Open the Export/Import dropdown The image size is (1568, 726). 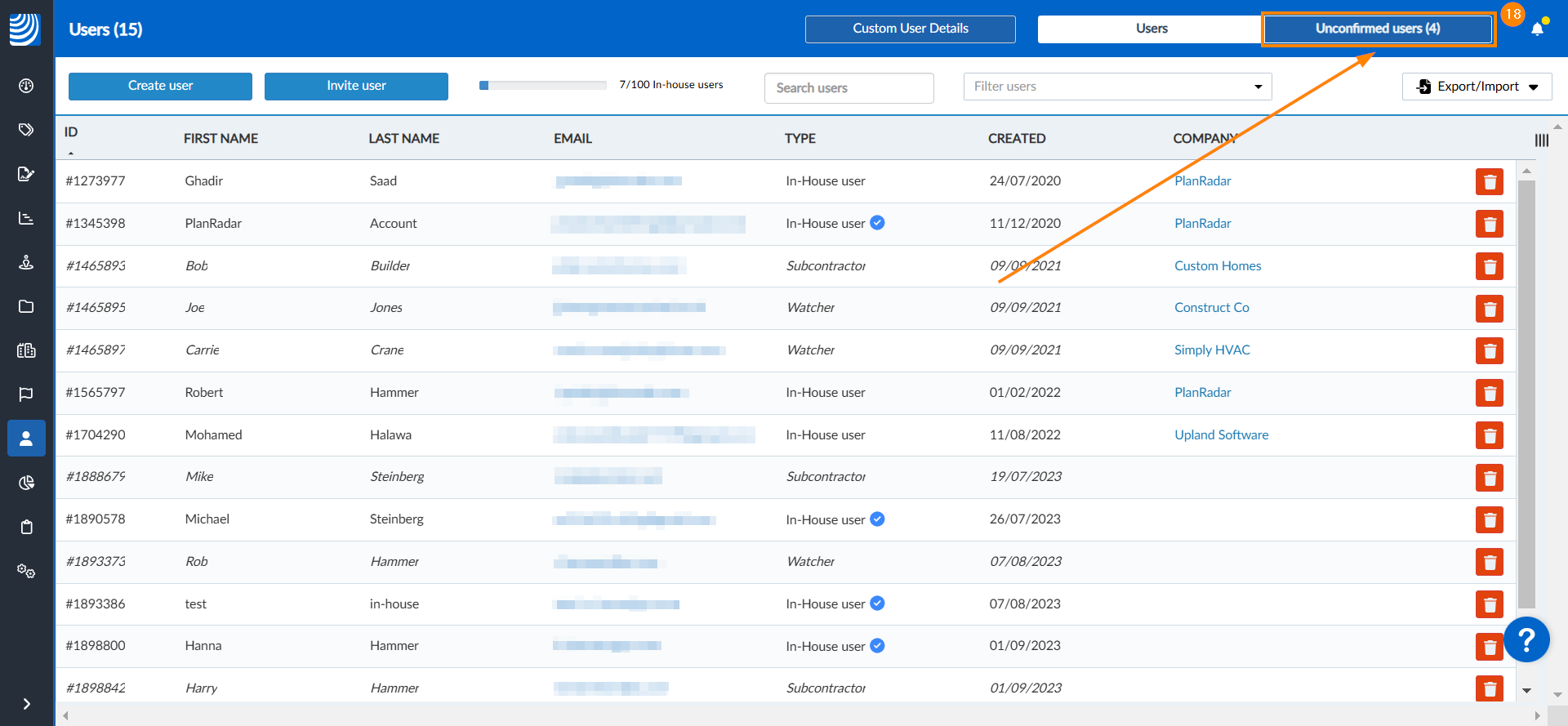click(1477, 87)
